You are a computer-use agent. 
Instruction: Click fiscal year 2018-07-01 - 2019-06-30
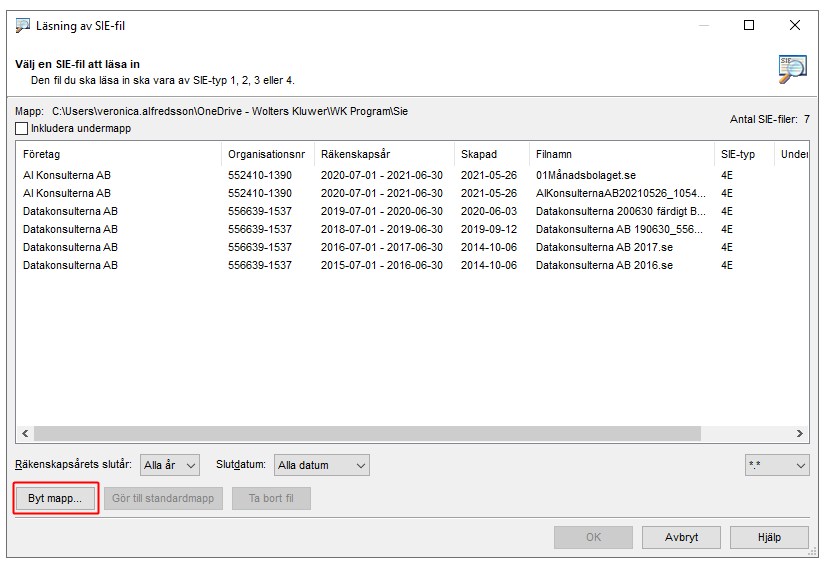[382, 229]
